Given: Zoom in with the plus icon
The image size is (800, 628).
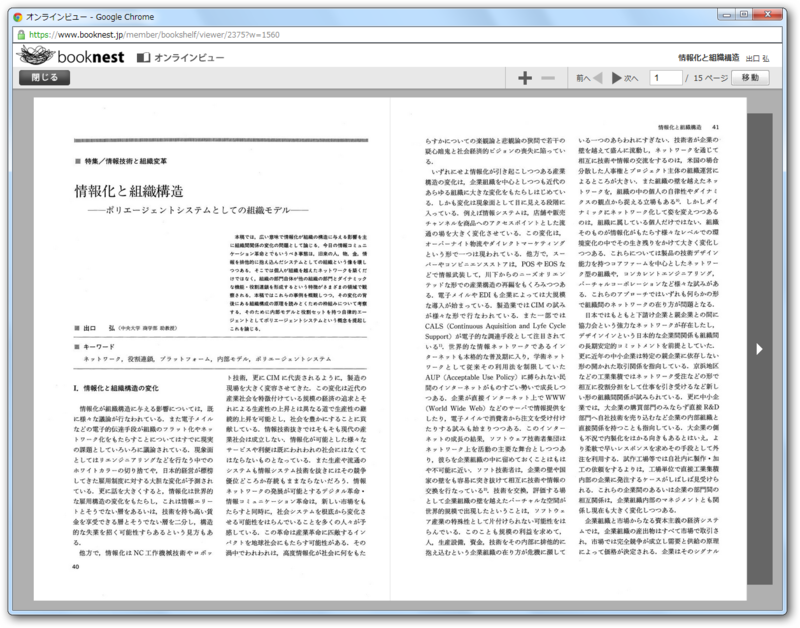Looking at the screenshot, I should click(524, 78).
